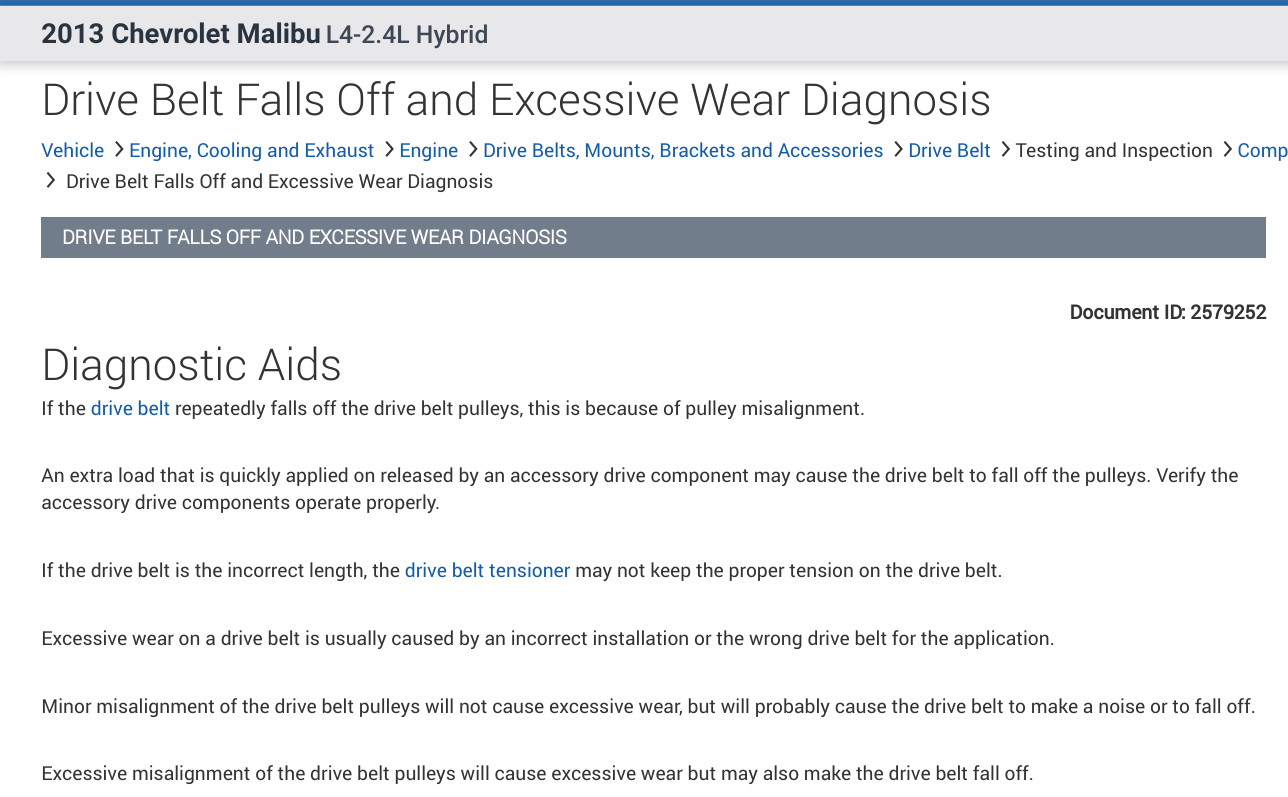1288x797 pixels.
Task: Click chevron starting second breadcrumb row
Action: 51,181
